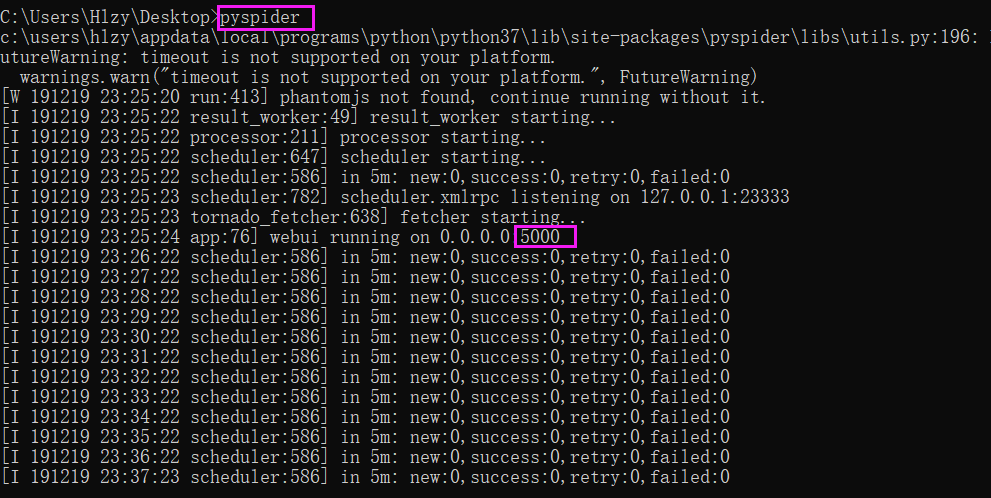The image size is (991, 498).
Task: Click the FutureWarning timeout not supported line
Action: click(277, 58)
